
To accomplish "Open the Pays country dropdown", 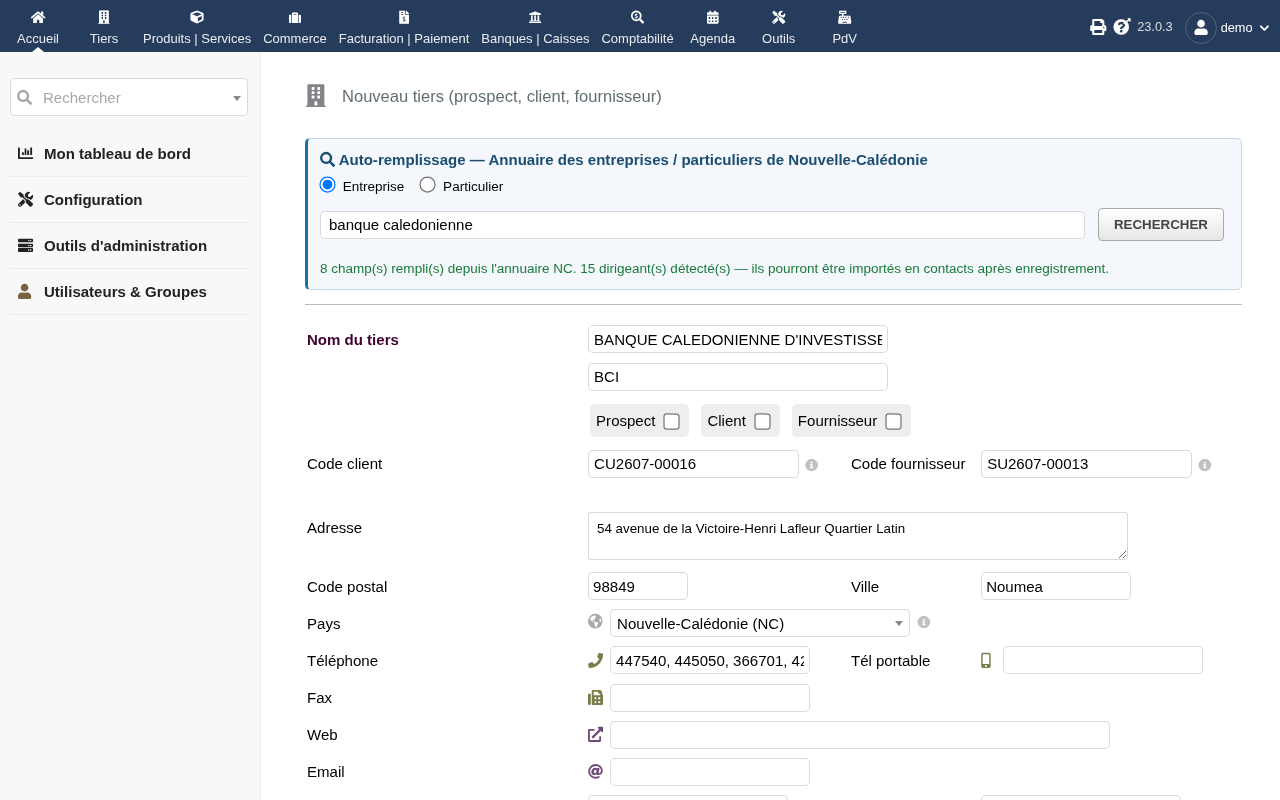I will point(760,623).
